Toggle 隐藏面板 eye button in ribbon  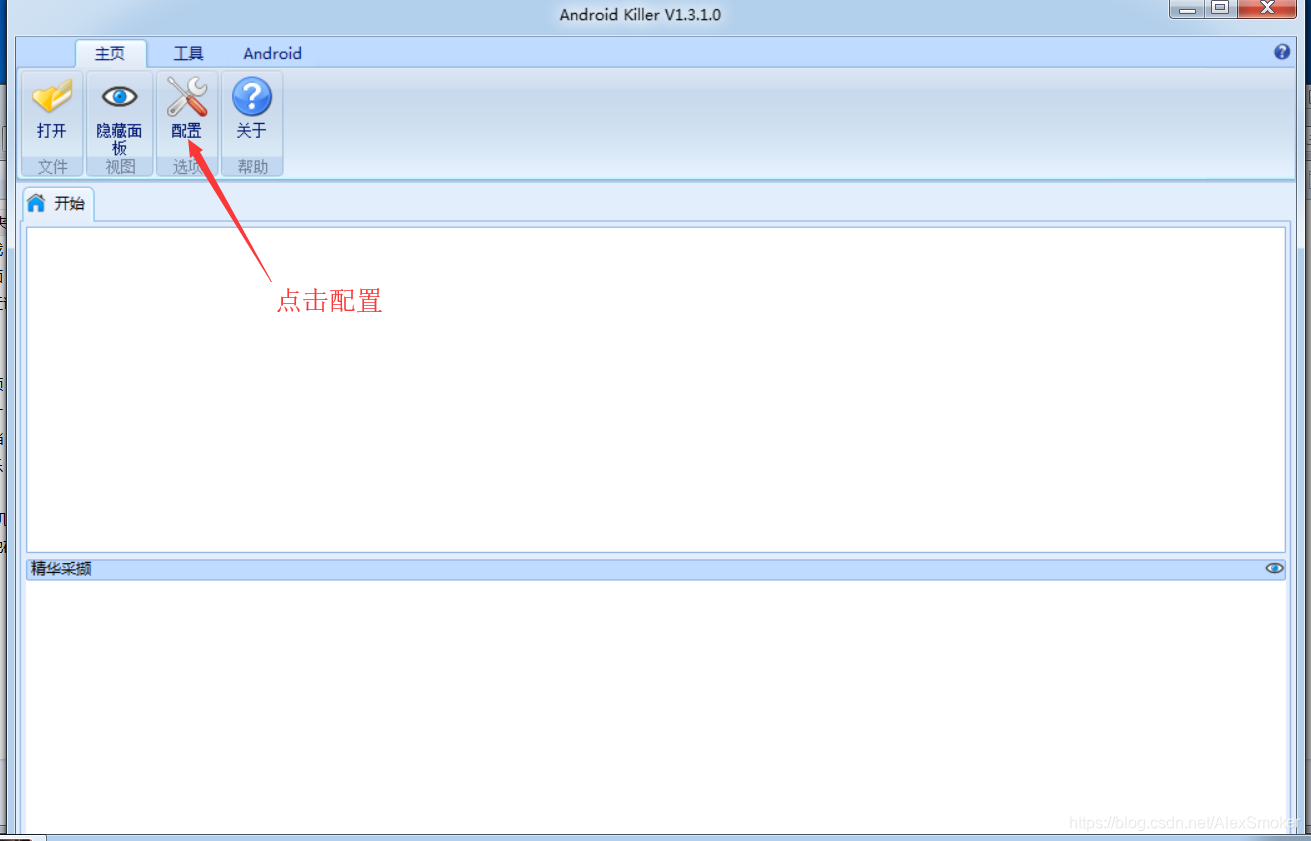[119, 113]
